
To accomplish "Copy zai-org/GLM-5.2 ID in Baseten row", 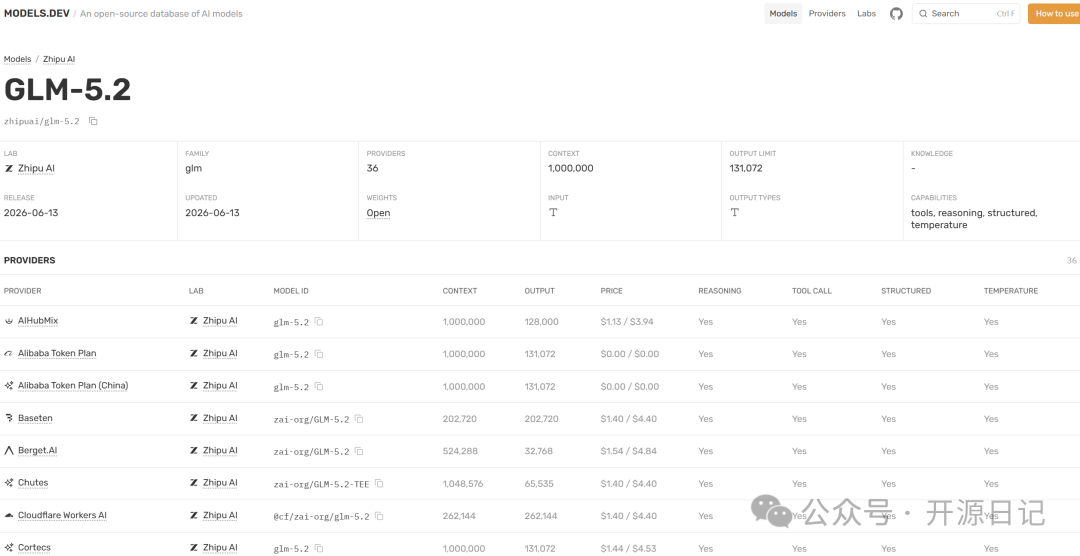I will (359, 419).
